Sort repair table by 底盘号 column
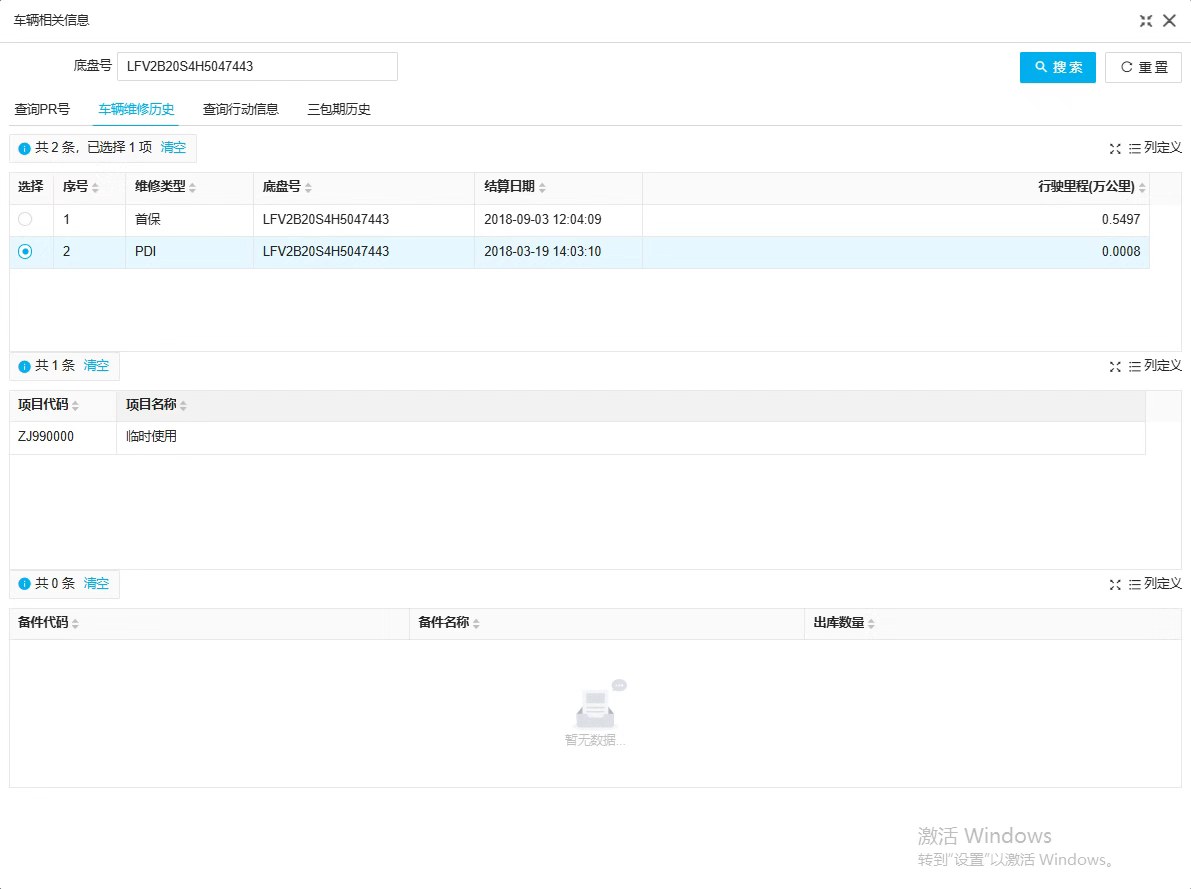Screen dimensions: 1191x889 [308, 188]
